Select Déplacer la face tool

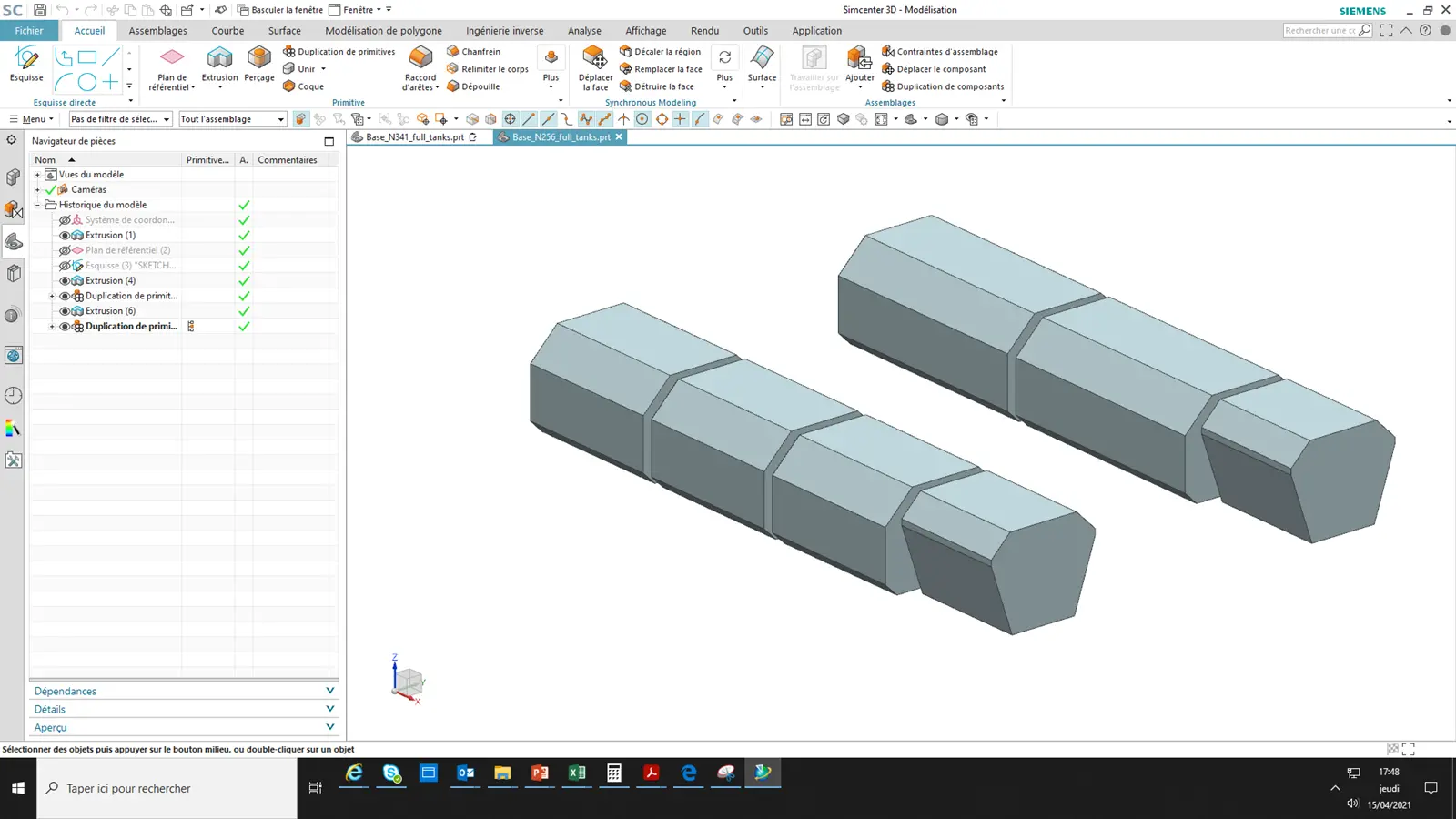[595, 68]
